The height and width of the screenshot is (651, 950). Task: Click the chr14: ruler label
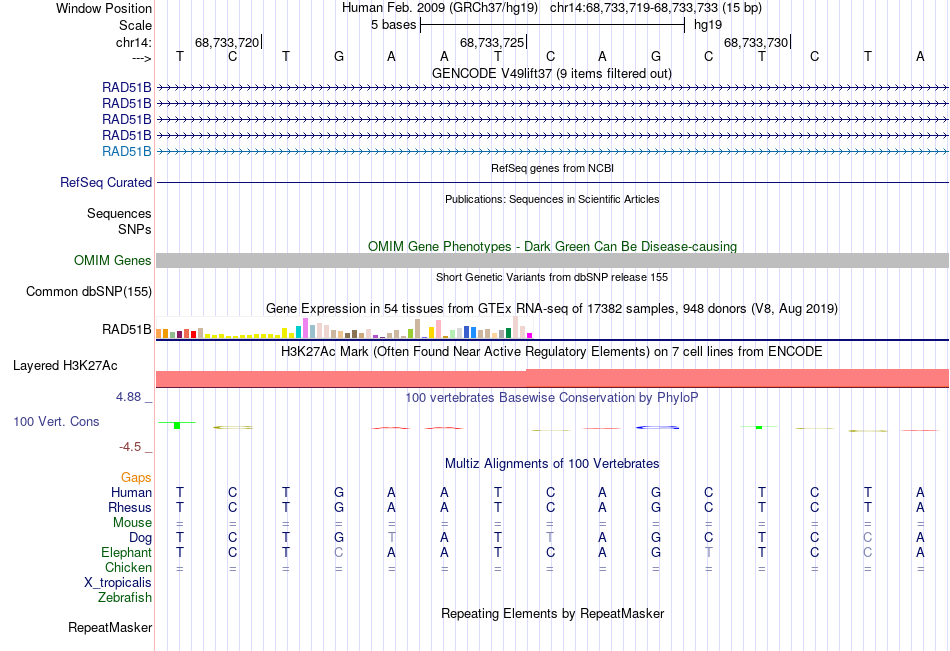tap(133, 42)
